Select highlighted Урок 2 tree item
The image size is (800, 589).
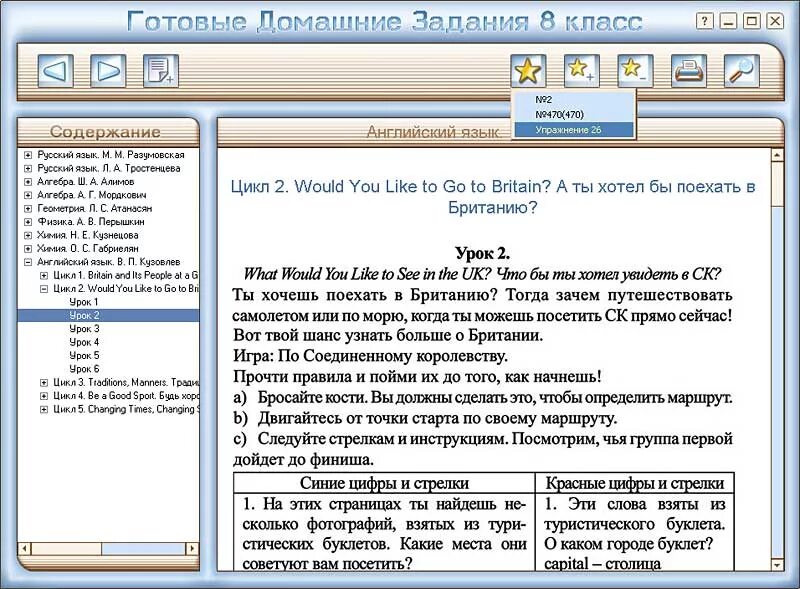click(x=108, y=315)
